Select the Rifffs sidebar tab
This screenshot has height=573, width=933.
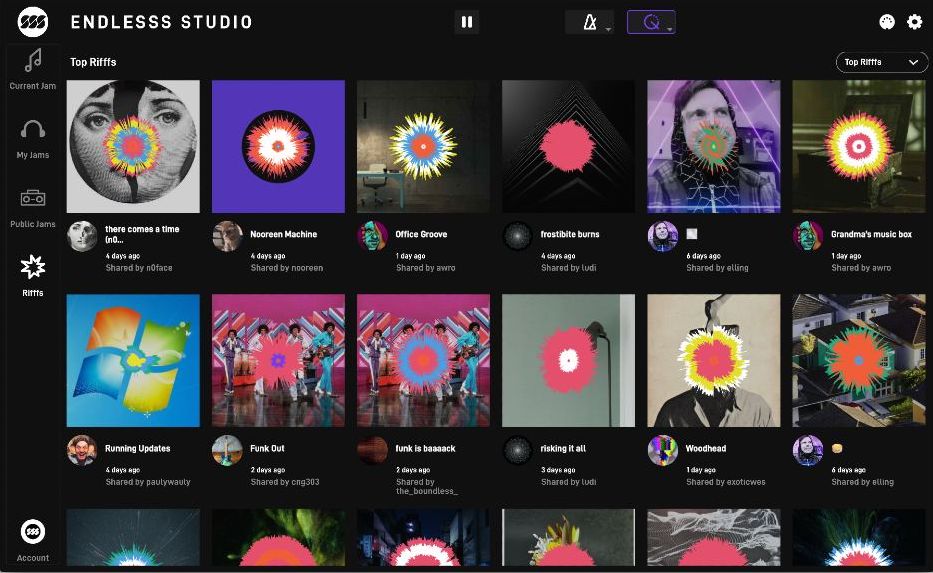coord(33,275)
